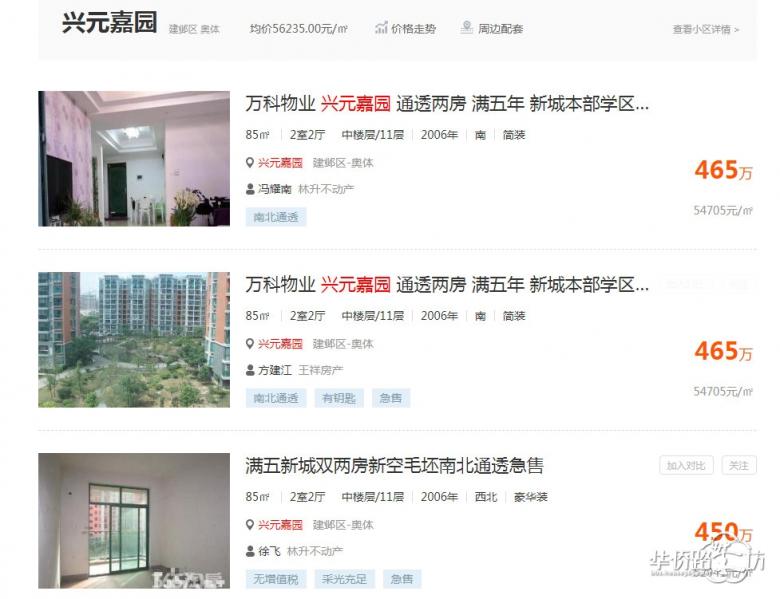Toggle 关注 follow on the third listing
This screenshot has width=780, height=599.
point(739,466)
